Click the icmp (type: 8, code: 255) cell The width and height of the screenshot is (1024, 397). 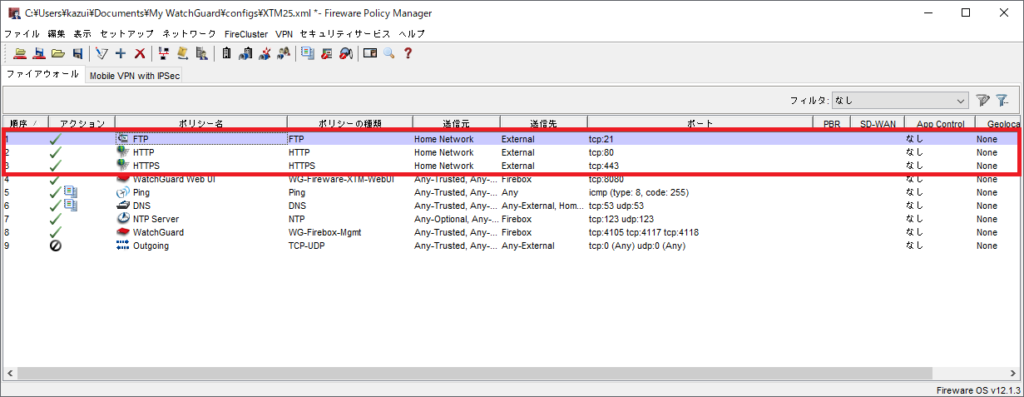pyautogui.click(x=639, y=193)
